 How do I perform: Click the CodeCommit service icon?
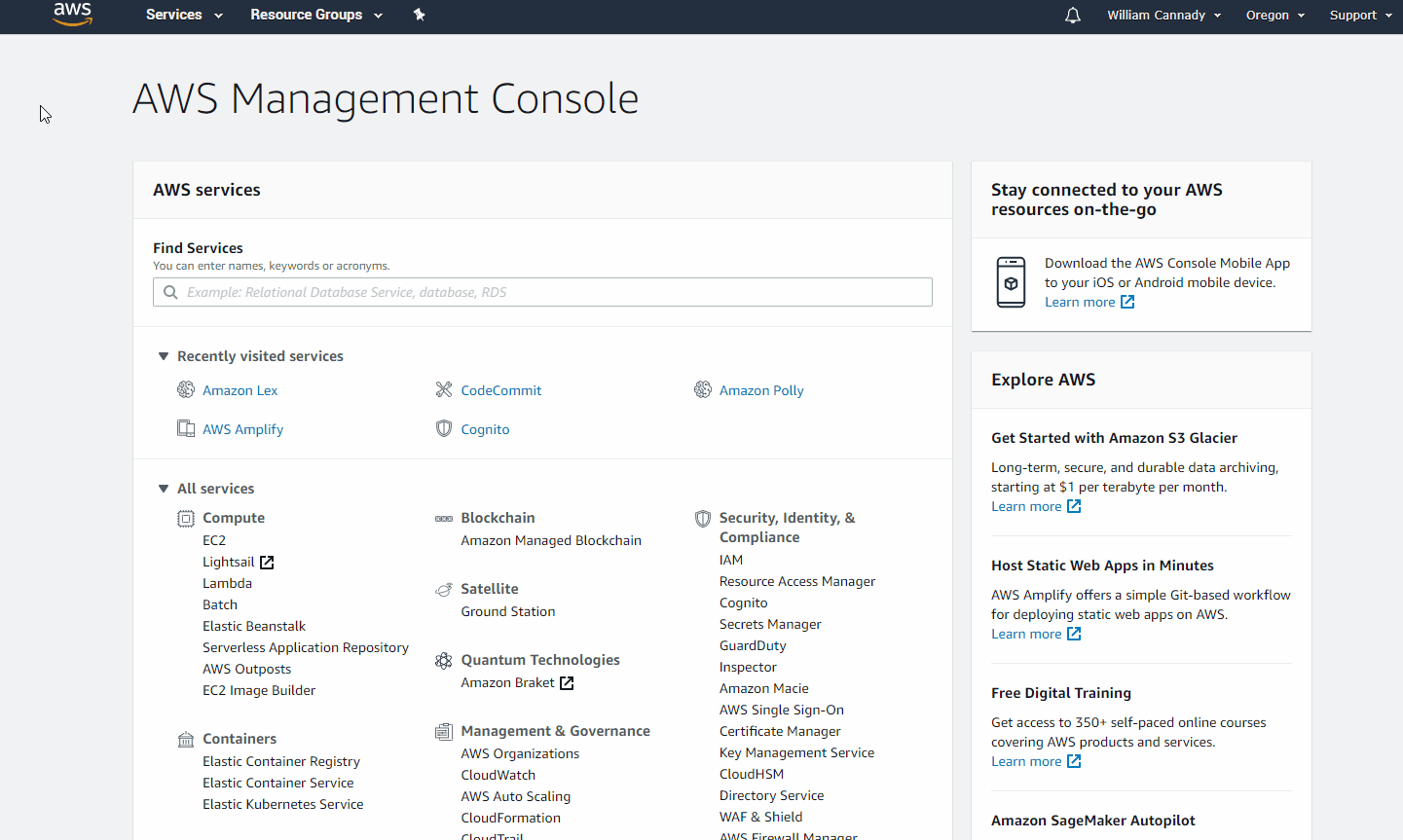[444, 390]
